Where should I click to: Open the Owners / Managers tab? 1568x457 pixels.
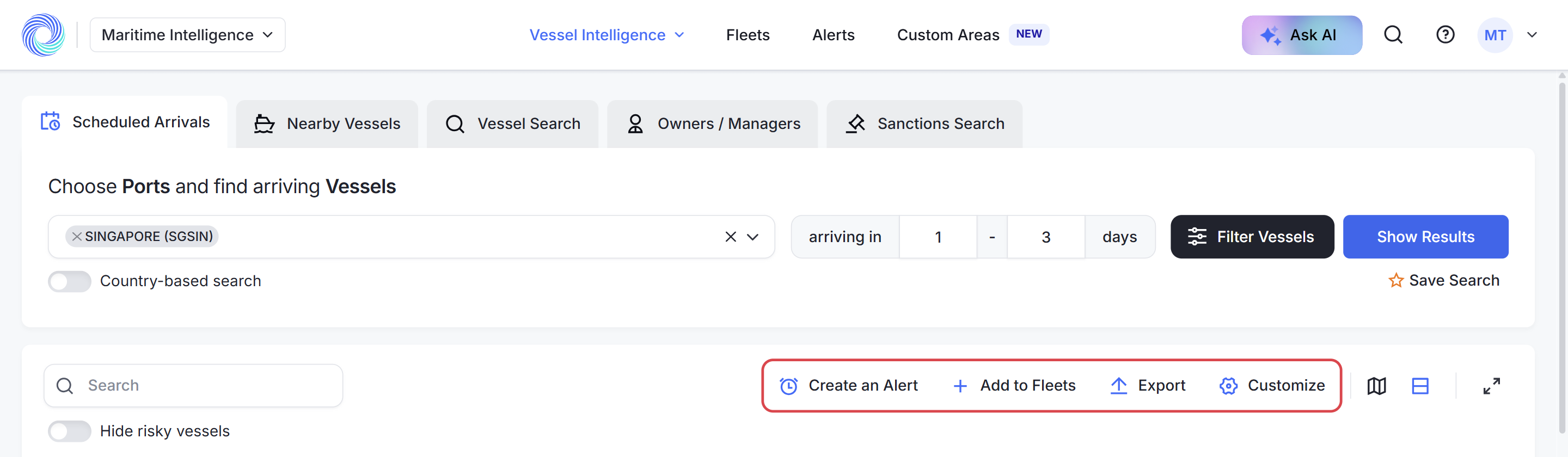[712, 123]
